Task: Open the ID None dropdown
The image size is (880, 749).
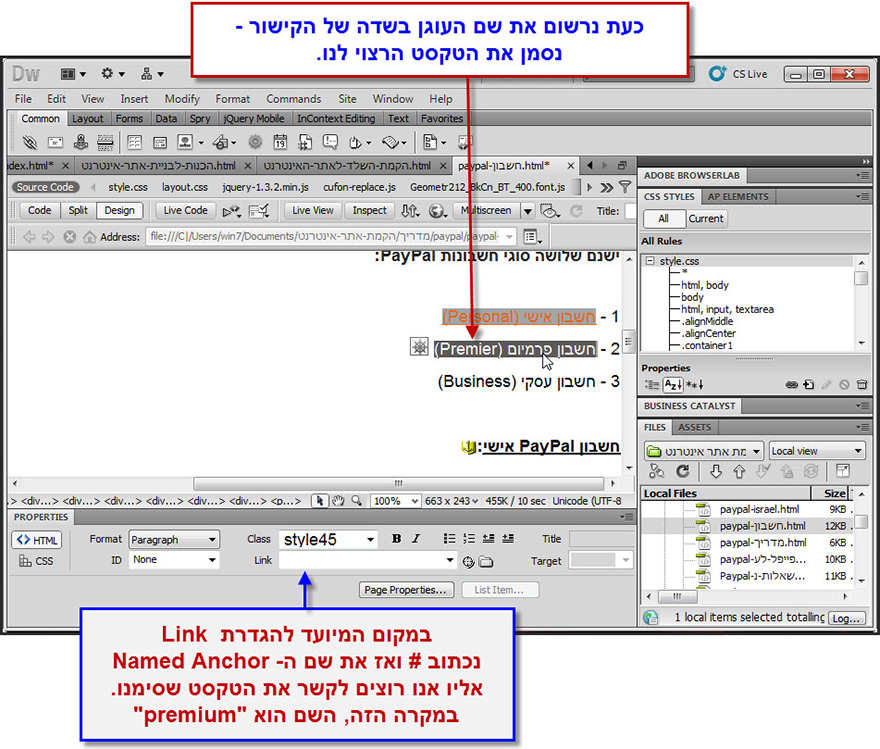Action: (x=174, y=560)
